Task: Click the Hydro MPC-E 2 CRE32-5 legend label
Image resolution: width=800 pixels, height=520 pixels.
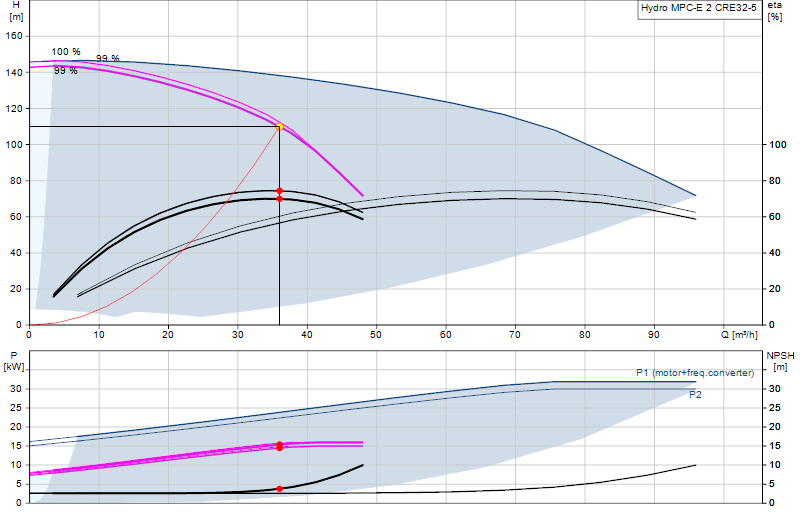Action: 698,8
